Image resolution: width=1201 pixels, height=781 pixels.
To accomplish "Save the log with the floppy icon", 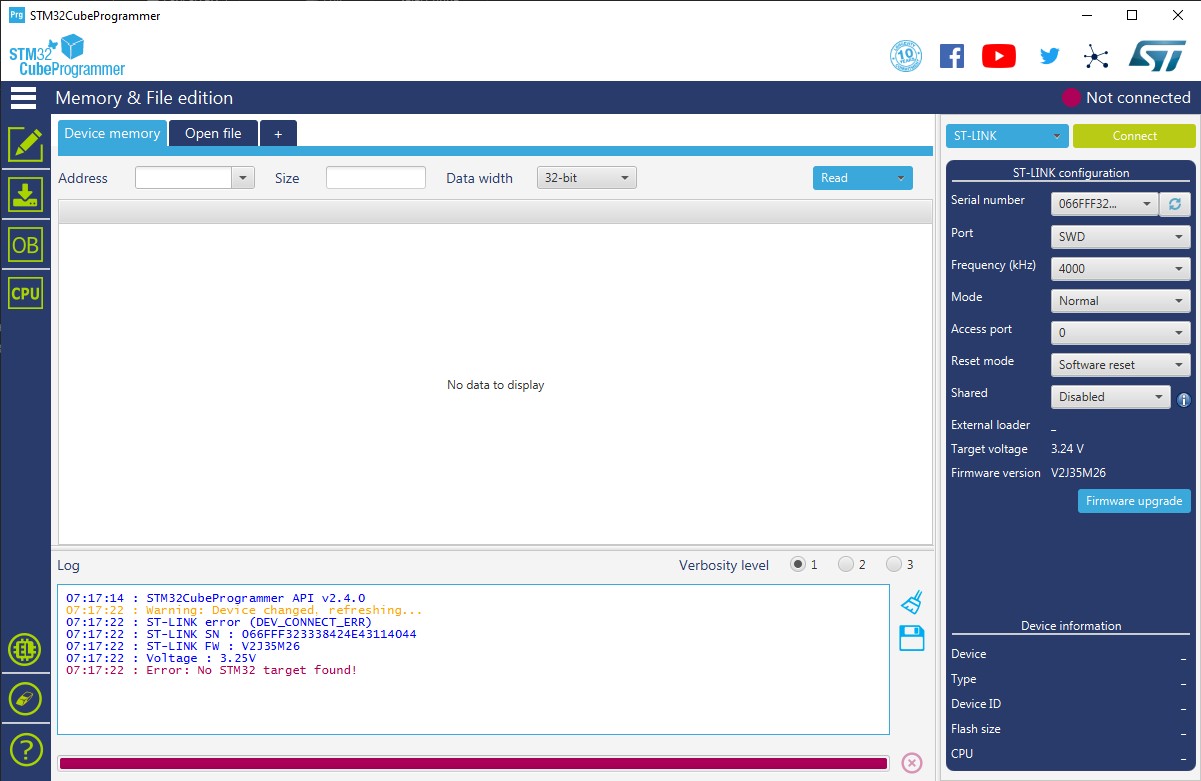I will 911,638.
